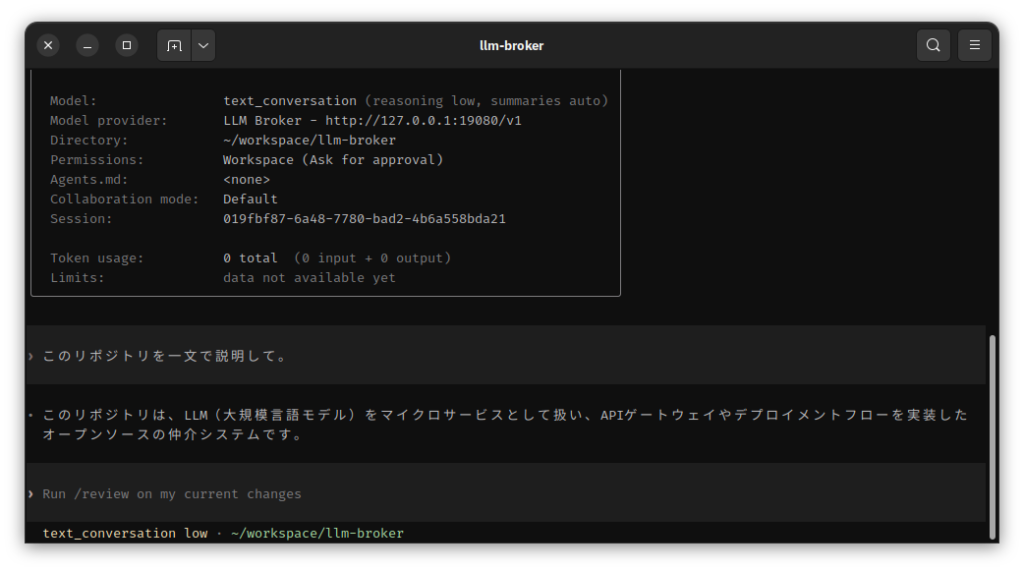Screen dimensions: 1024x571
Task: Click the model value text_conversation
Action: 290,101
